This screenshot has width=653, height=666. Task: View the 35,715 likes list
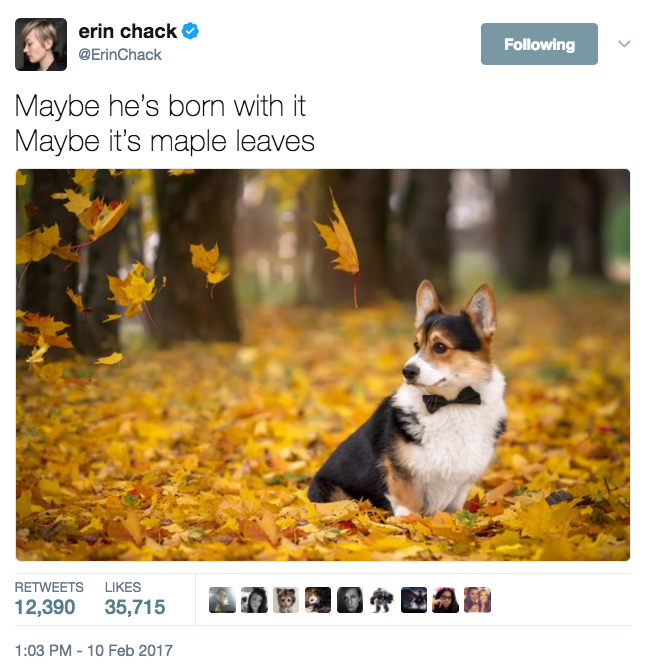click(x=135, y=598)
